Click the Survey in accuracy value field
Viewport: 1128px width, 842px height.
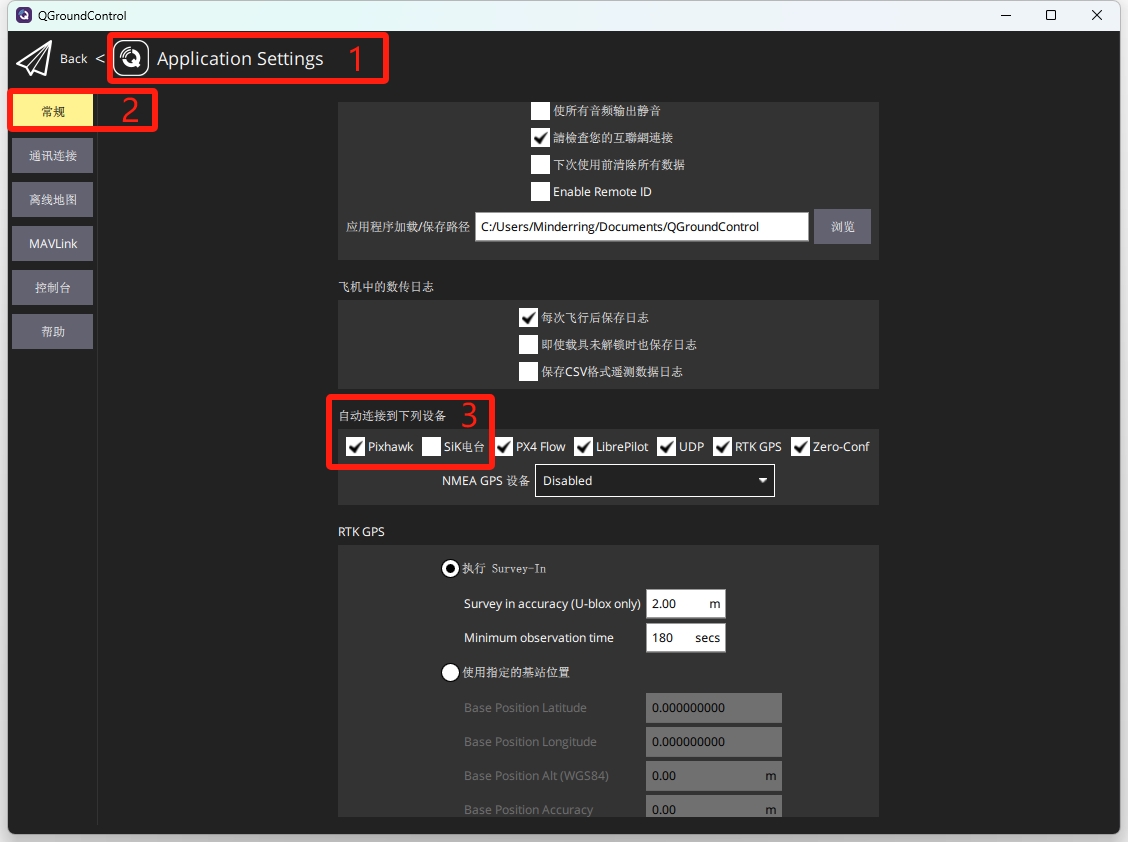coord(686,604)
